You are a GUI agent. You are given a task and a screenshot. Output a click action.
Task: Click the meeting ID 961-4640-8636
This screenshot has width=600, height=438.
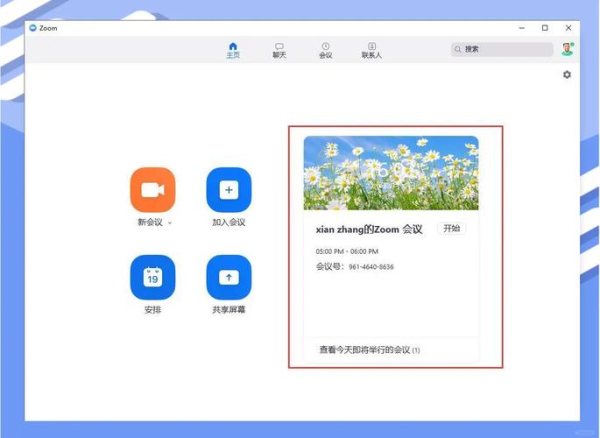pyautogui.click(x=371, y=267)
